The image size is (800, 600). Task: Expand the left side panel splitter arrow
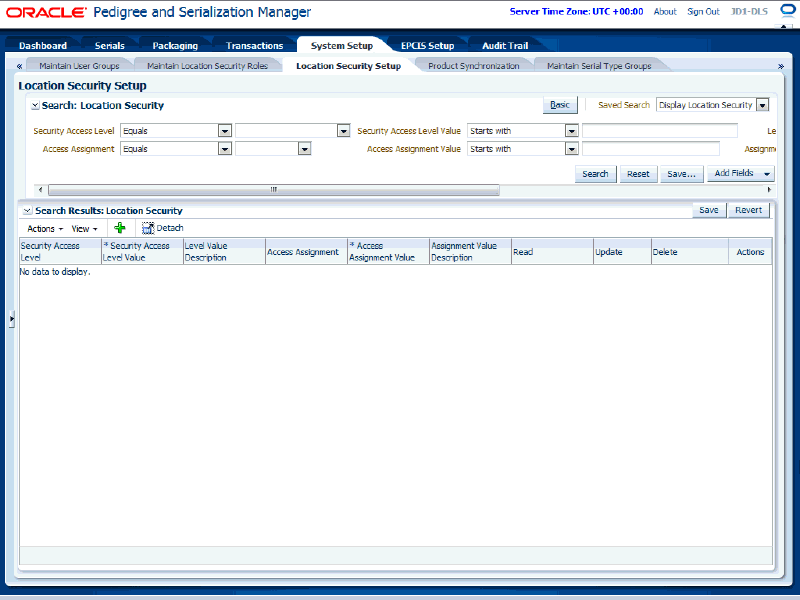tap(11, 319)
